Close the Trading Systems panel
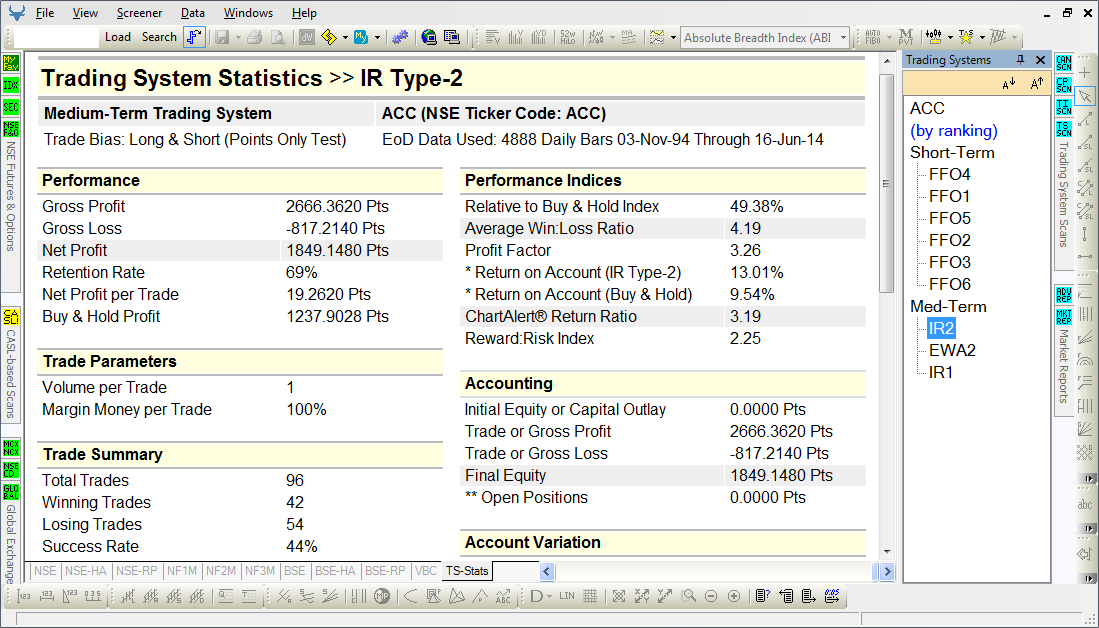1099x628 pixels. point(1040,60)
